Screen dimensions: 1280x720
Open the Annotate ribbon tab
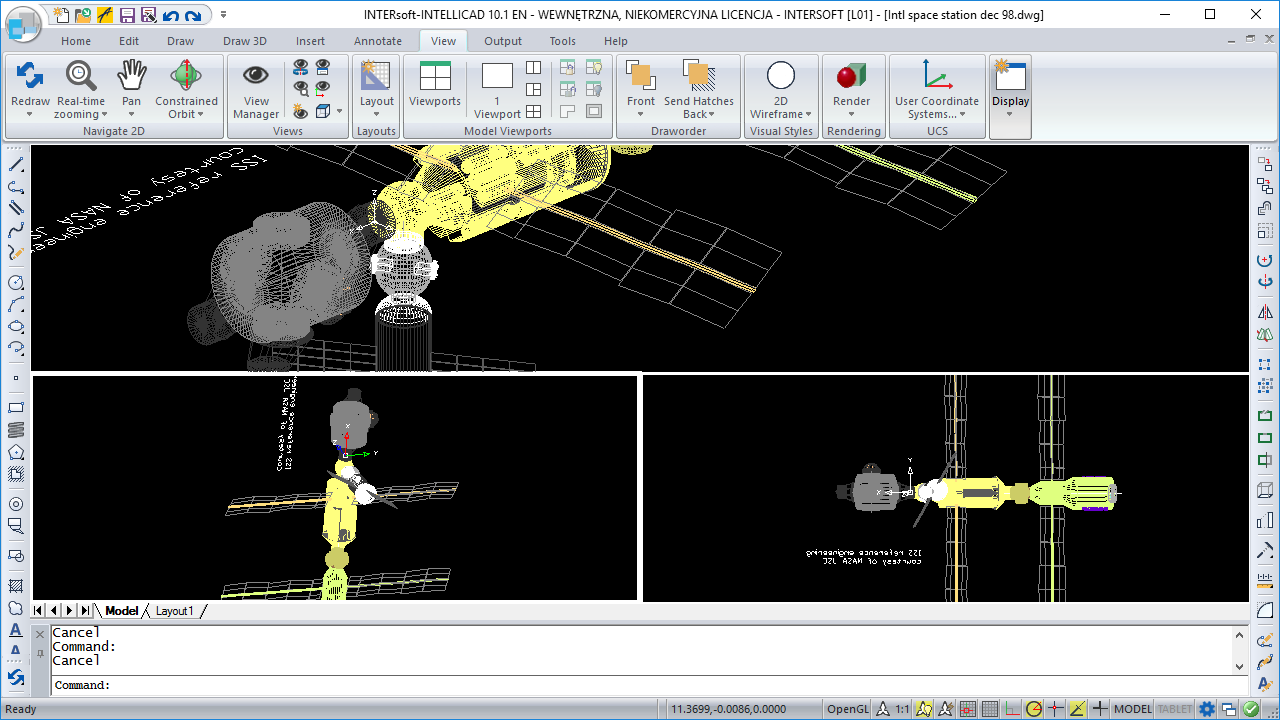point(378,41)
